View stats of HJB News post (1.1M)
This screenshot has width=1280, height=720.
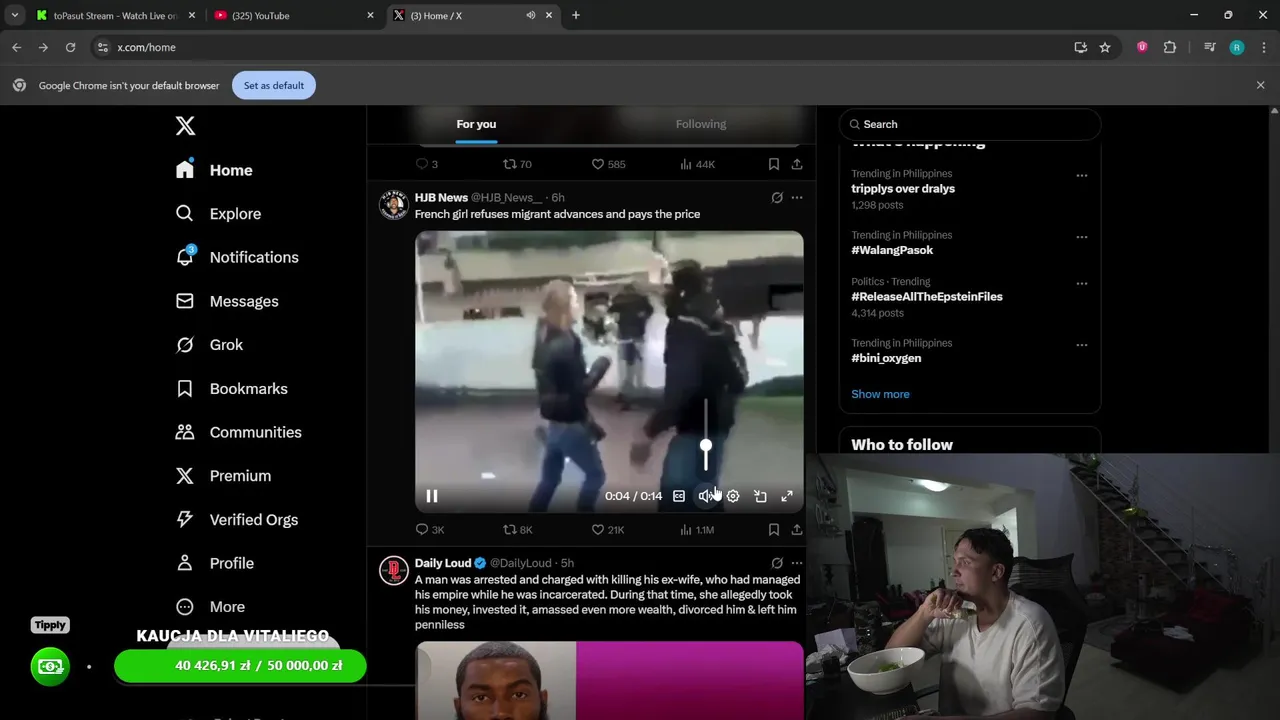(x=697, y=530)
